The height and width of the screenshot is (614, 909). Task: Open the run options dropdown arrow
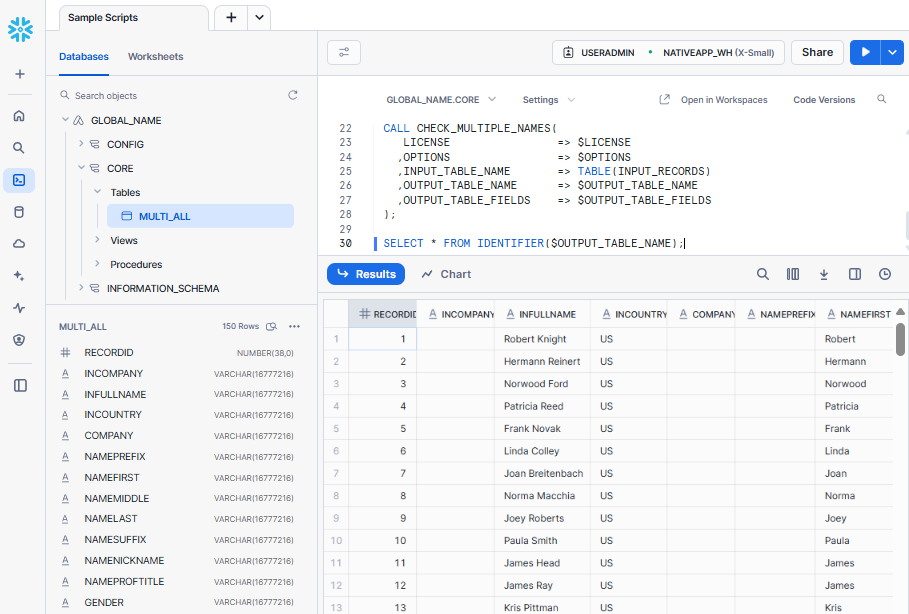coord(892,52)
